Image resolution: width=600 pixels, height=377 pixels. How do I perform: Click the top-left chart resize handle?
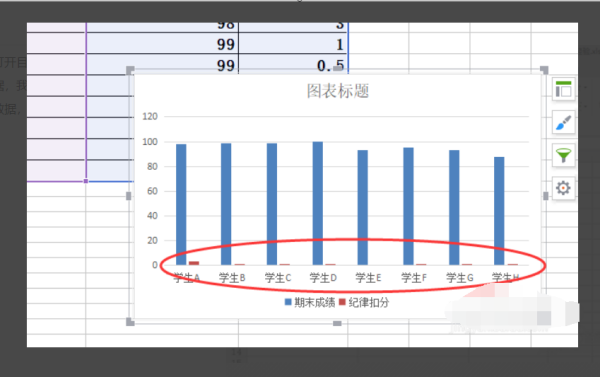pyautogui.click(x=130, y=70)
